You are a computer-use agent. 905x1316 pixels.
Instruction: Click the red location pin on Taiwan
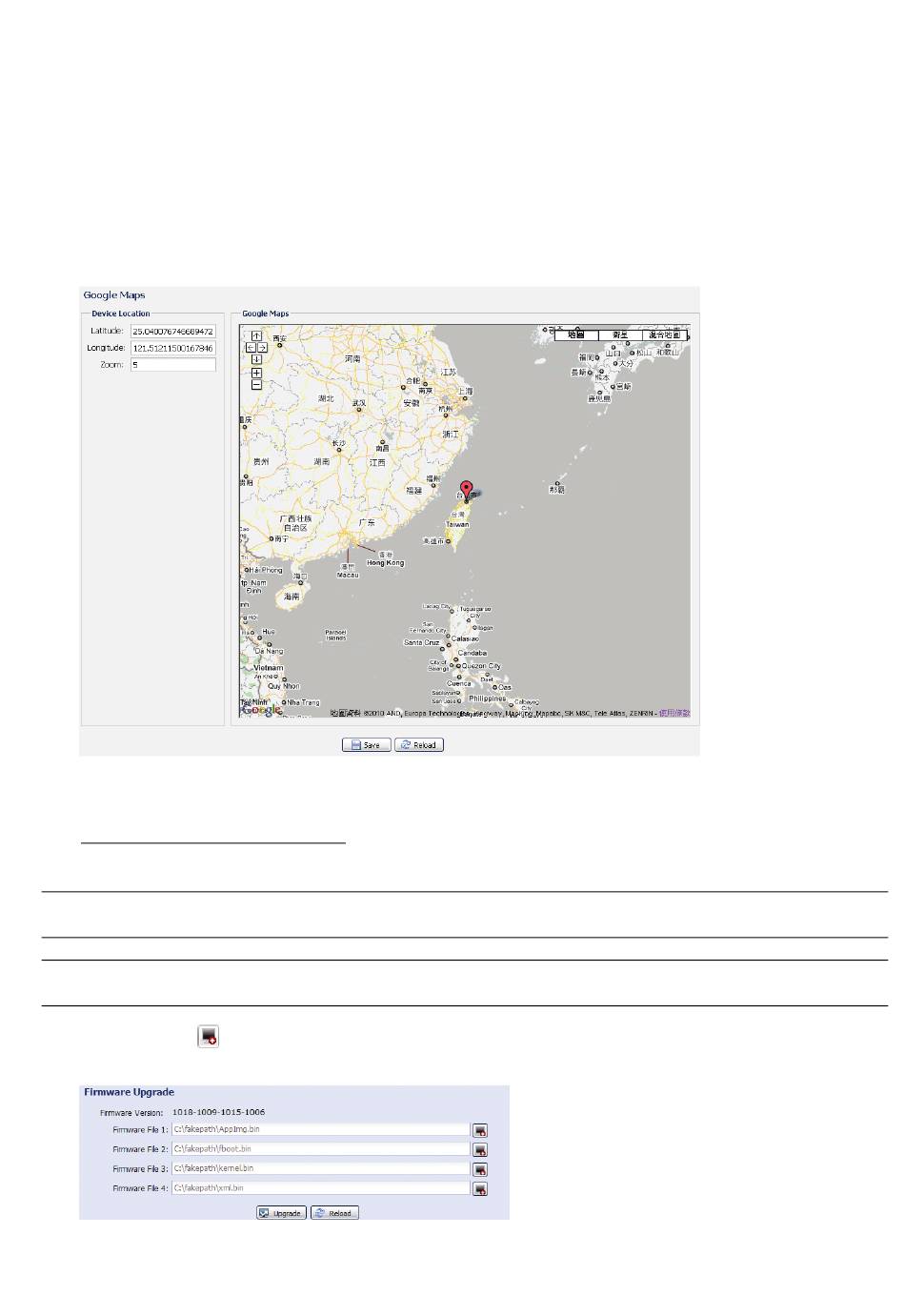466,490
